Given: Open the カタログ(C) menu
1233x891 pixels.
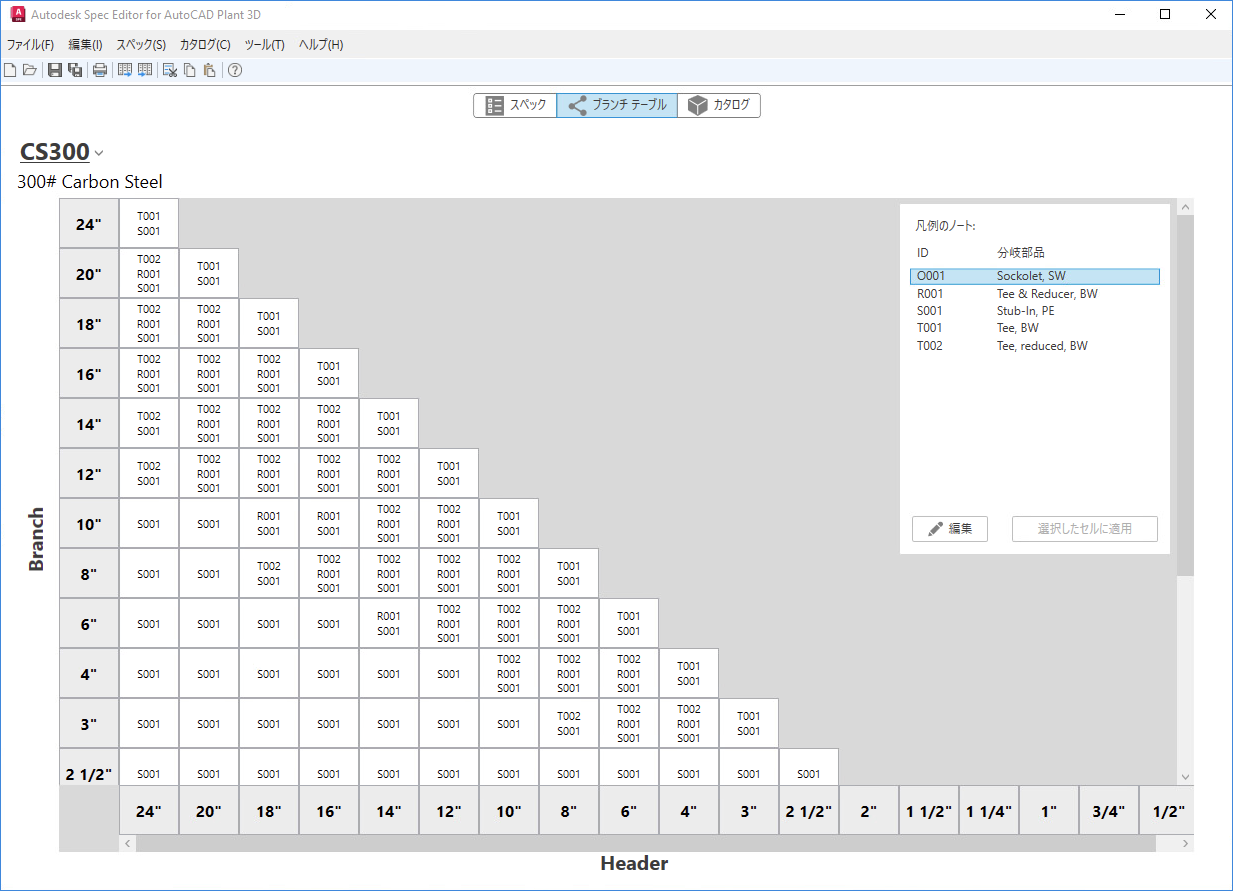Looking at the screenshot, I should point(205,45).
